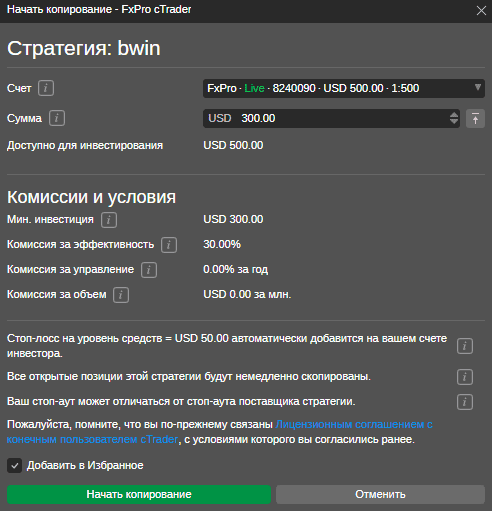The height and width of the screenshot is (511, 492).
Task: Show info for Комиссия за объем
Action: [121, 295]
